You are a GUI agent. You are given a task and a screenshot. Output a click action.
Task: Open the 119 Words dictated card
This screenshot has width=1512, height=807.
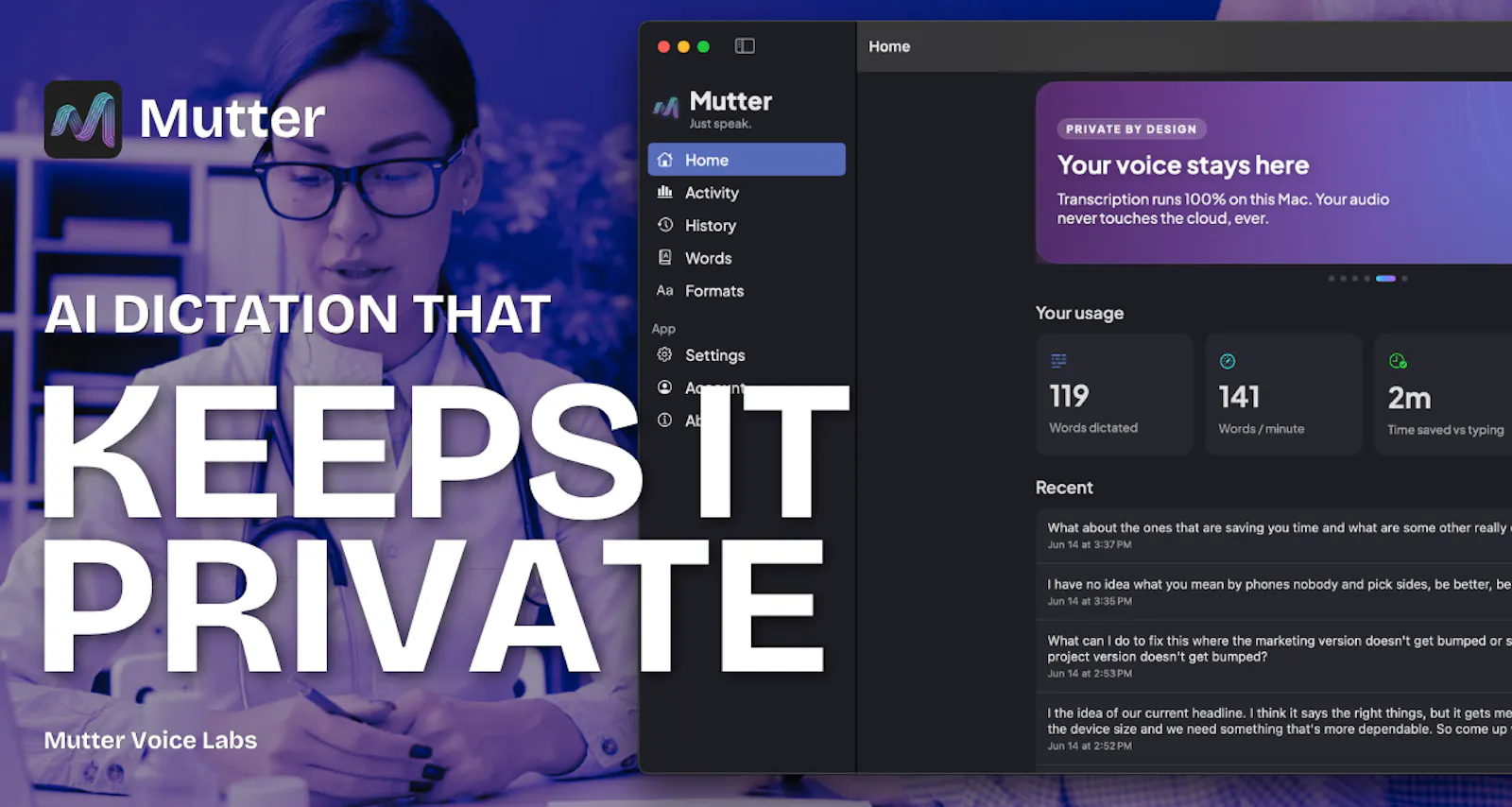1114,395
